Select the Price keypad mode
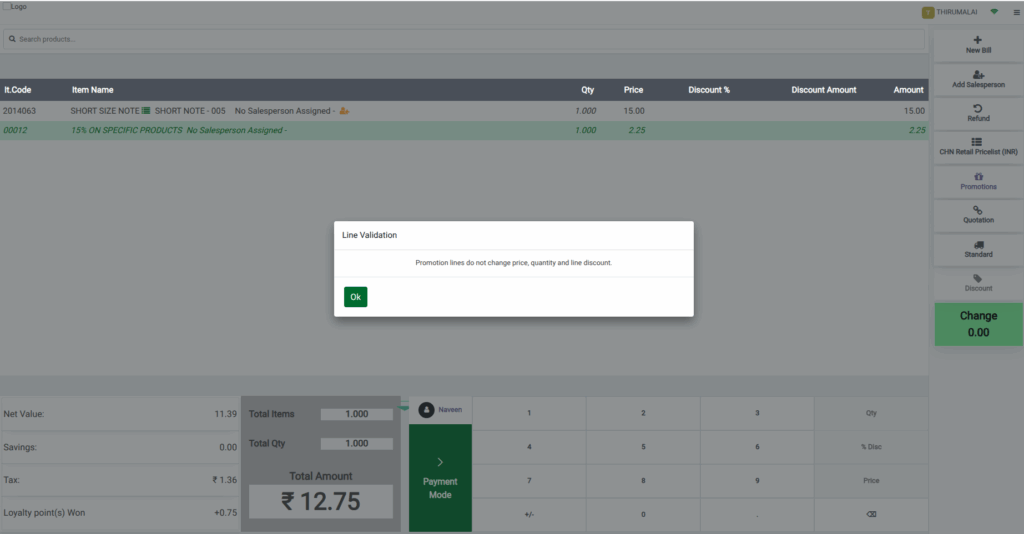This screenshot has height=534, width=1024. click(871, 480)
